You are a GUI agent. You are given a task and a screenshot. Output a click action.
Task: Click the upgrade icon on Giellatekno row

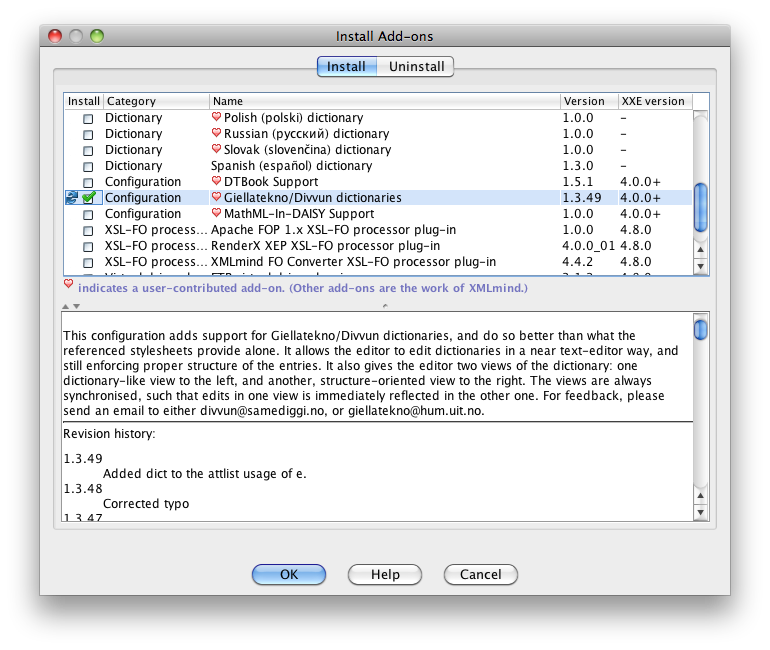coord(72,198)
